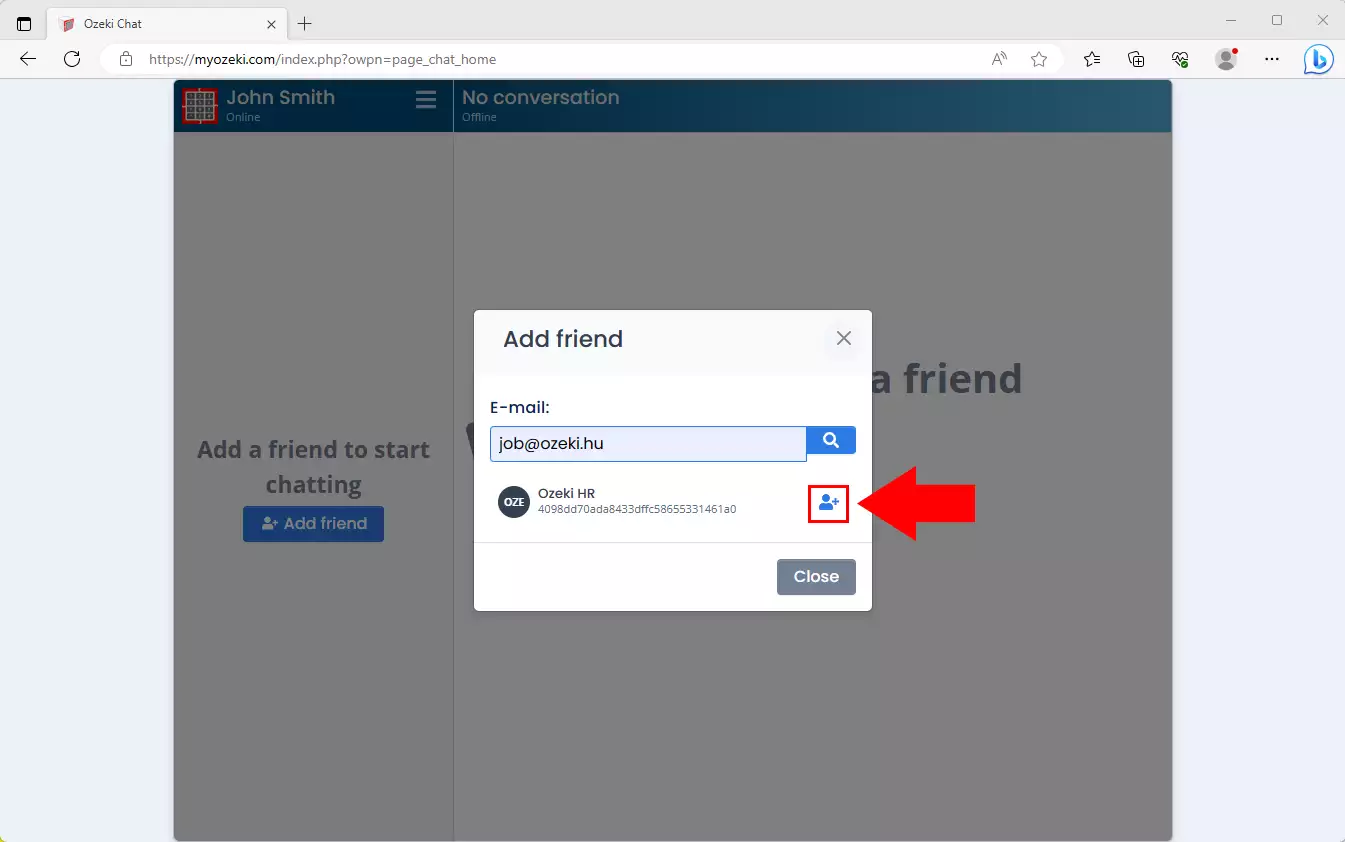Click the add contact icon beside Ozeki HR
Screen dimensions: 1345x842
pyautogui.click(x=828, y=503)
